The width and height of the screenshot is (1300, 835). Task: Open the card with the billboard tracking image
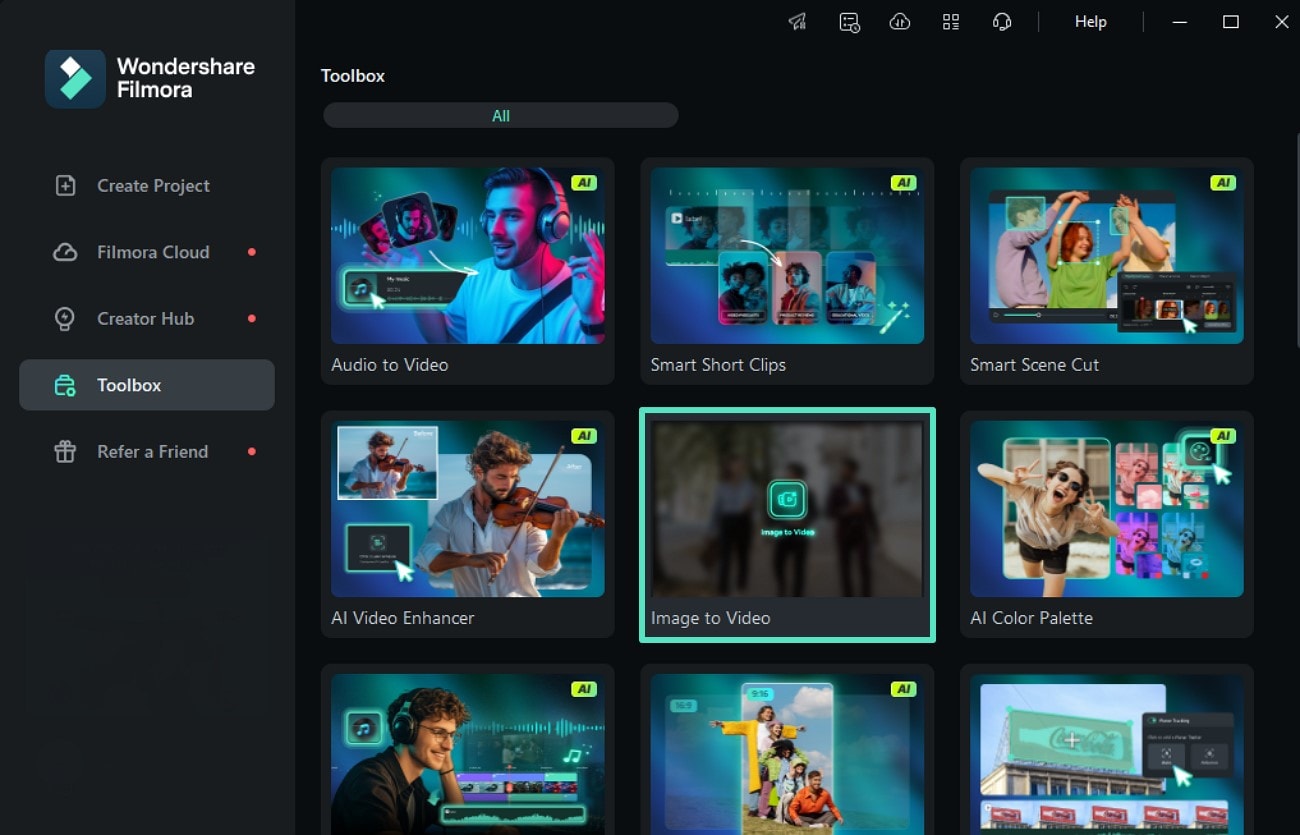coord(1107,749)
